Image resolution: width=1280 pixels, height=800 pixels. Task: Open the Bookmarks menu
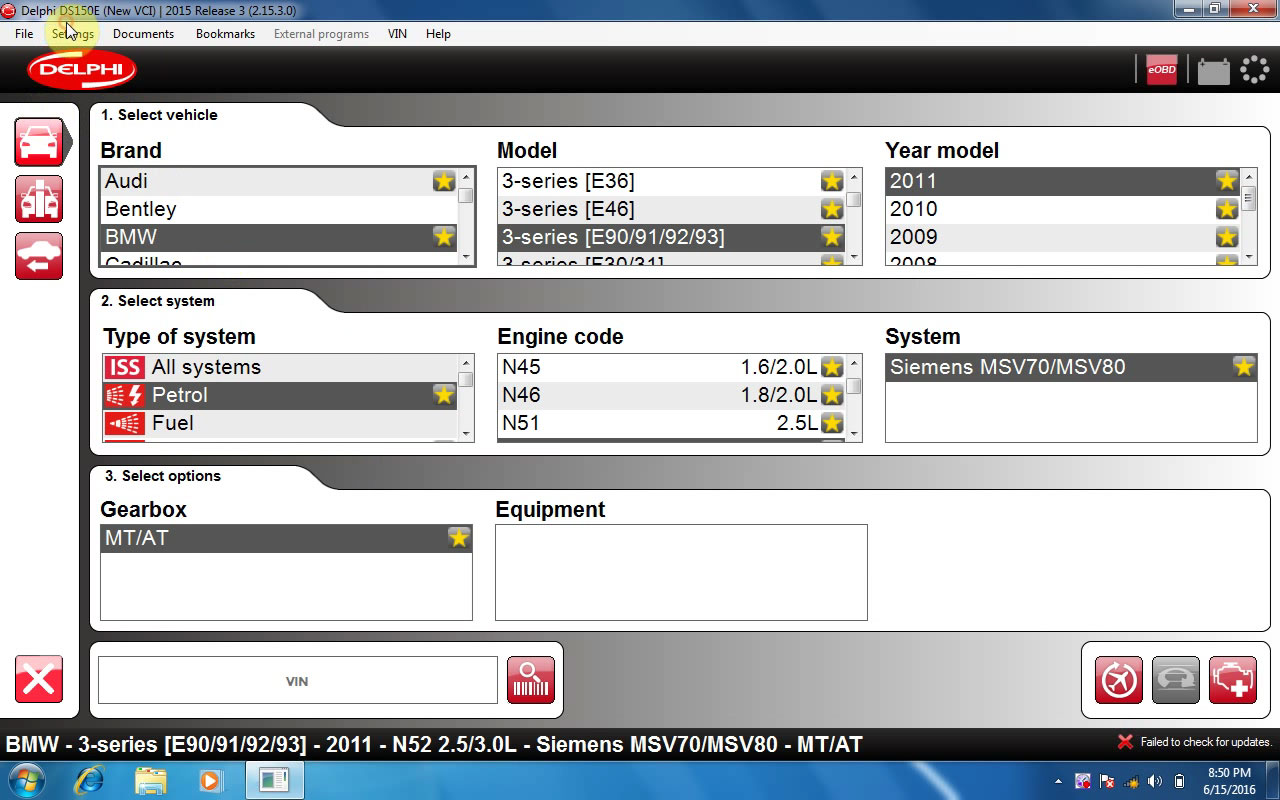(x=225, y=33)
